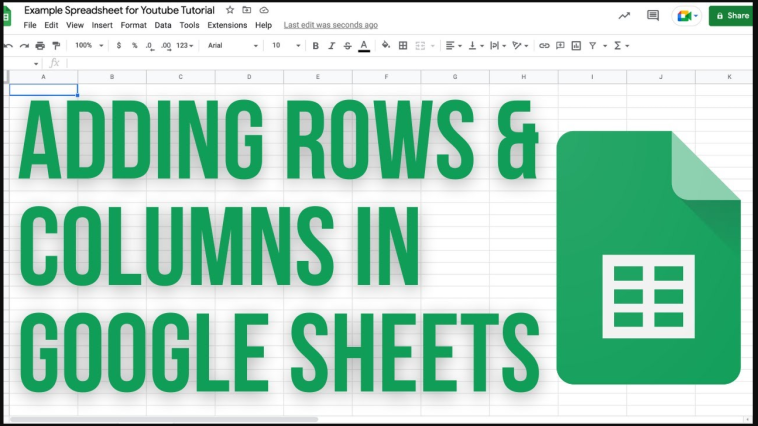
Task: Open the Functions sigma menu
Action: [621, 45]
